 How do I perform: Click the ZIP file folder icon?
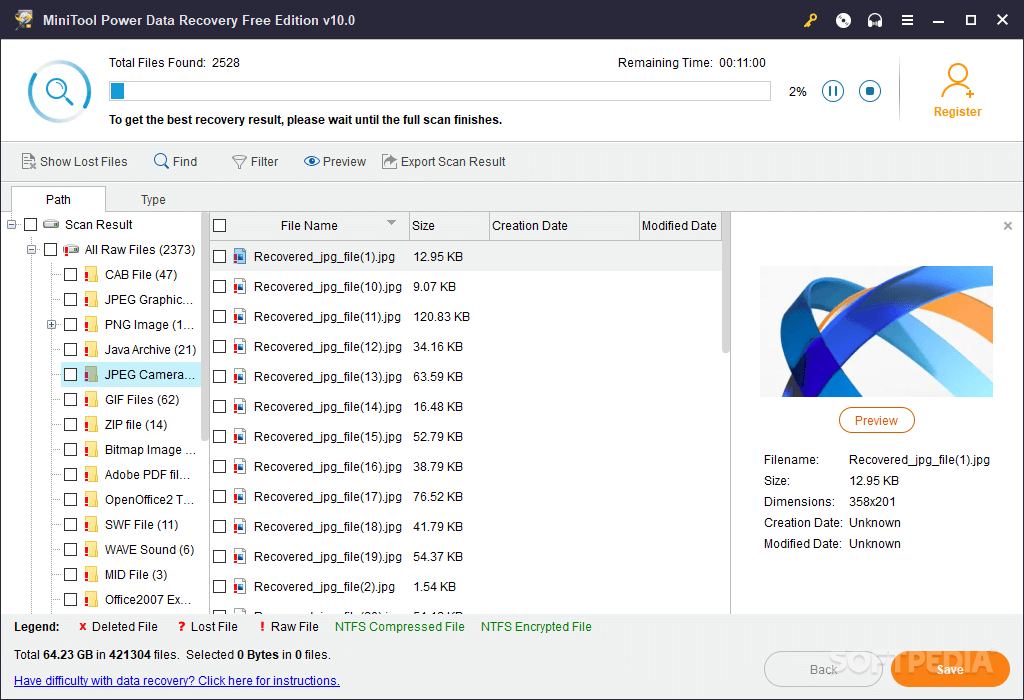tap(91, 424)
